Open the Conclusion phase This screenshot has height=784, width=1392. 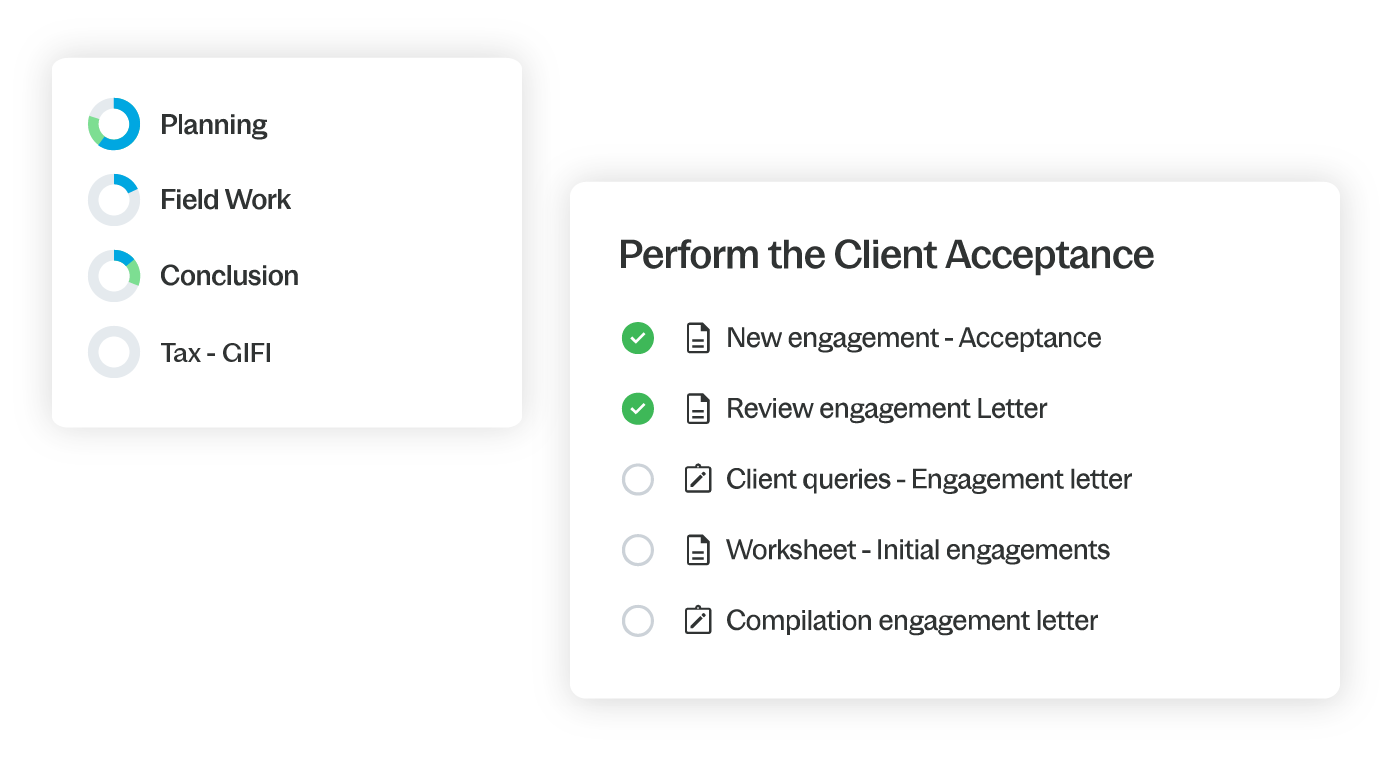(x=229, y=276)
